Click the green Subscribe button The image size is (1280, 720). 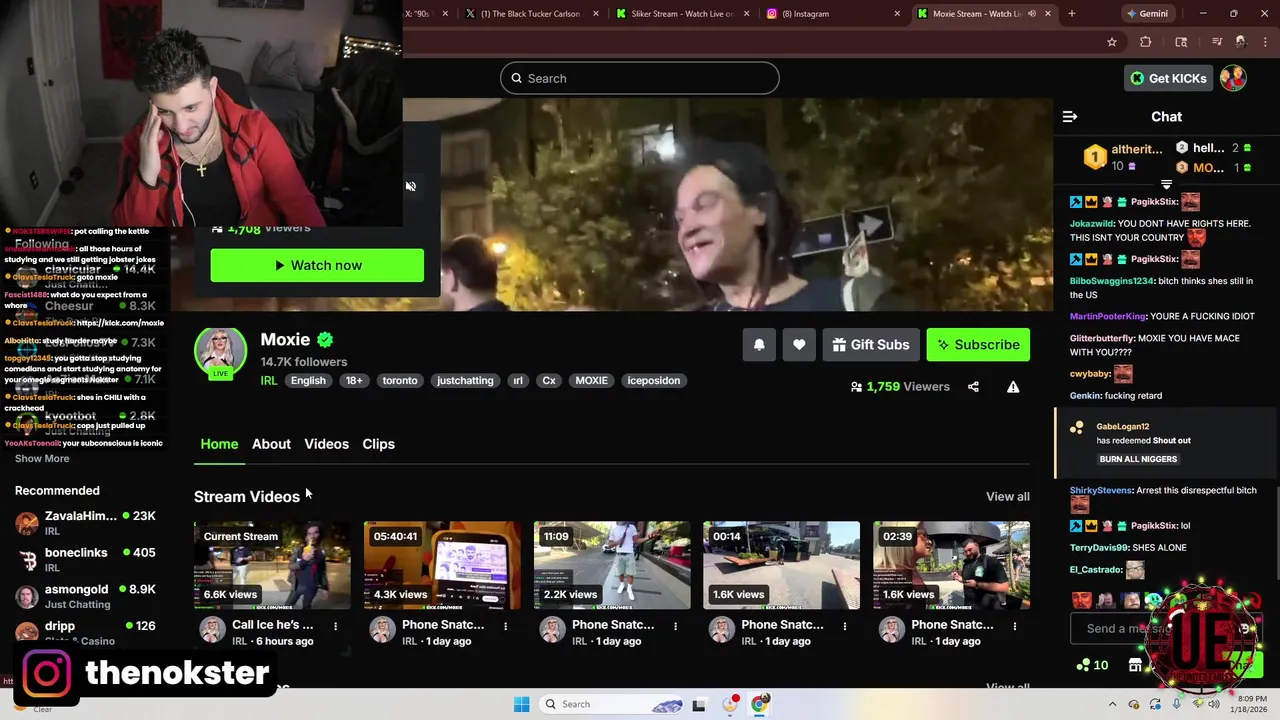point(978,345)
